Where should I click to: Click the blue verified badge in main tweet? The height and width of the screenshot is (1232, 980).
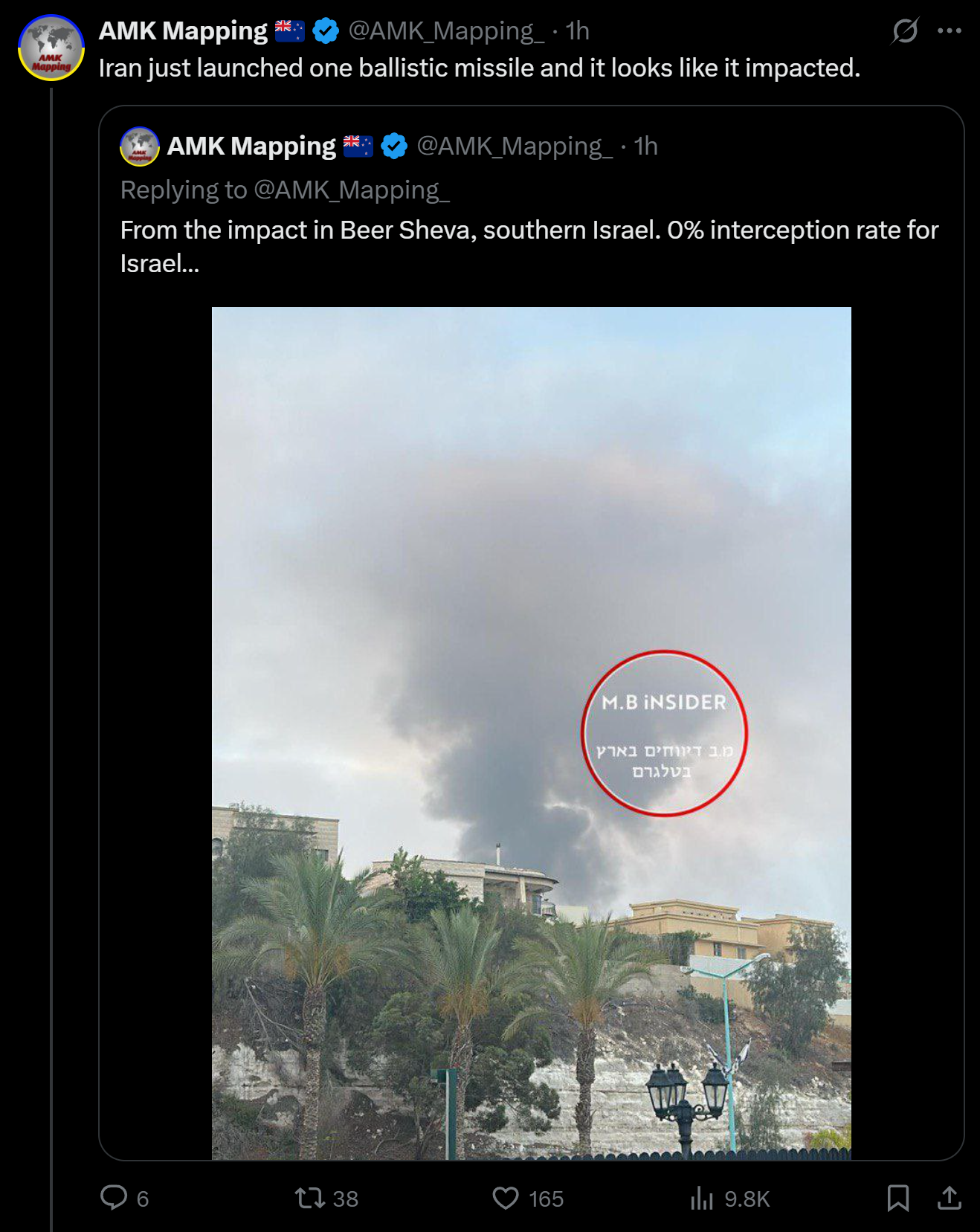pos(326,30)
